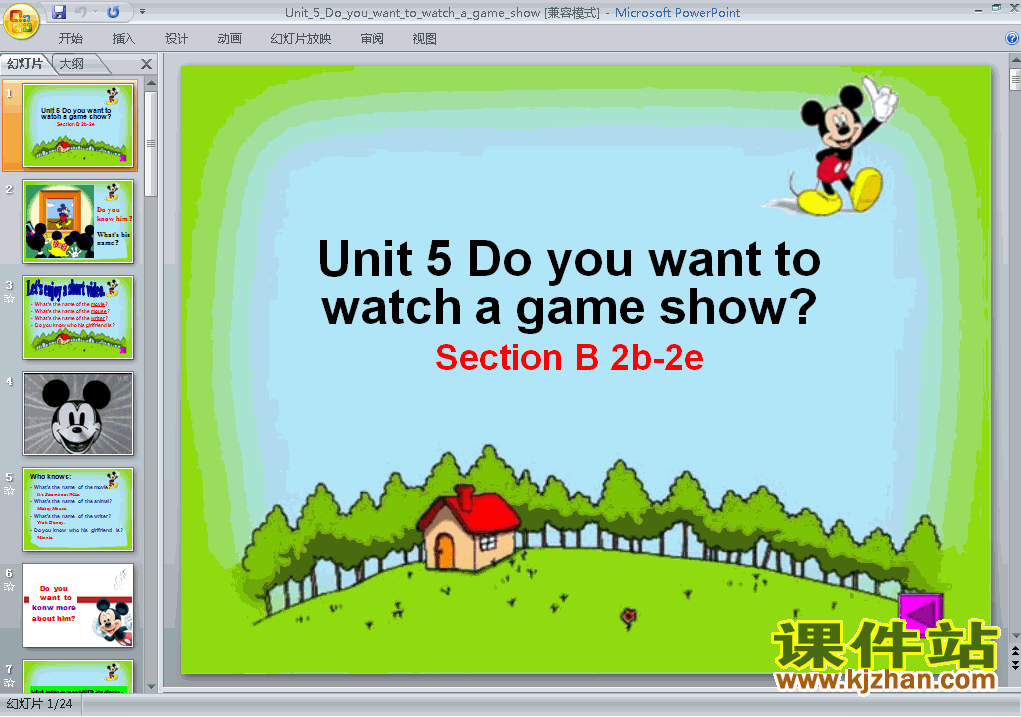Close the slide thumbnail pane

click(x=147, y=64)
